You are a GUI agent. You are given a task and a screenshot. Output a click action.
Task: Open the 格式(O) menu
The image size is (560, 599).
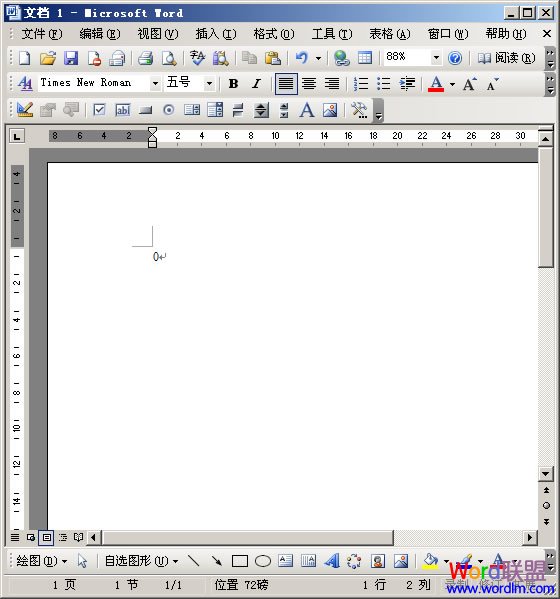pos(274,34)
